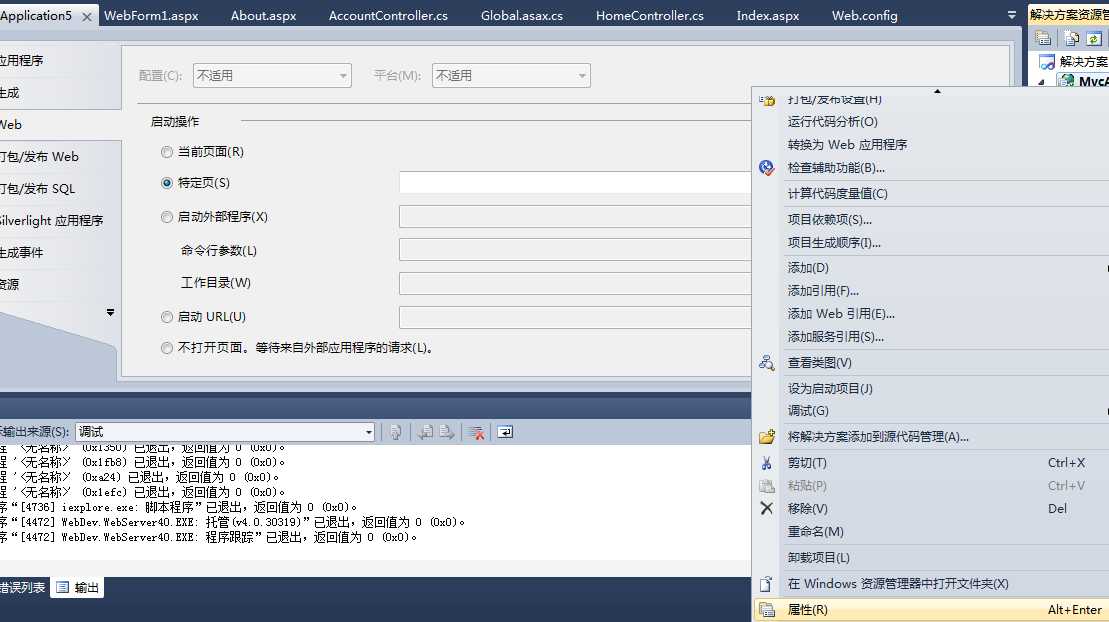Screen dimensions: 1109x622
Task: Select the 不打开页面 radio button
Action: 167,348
